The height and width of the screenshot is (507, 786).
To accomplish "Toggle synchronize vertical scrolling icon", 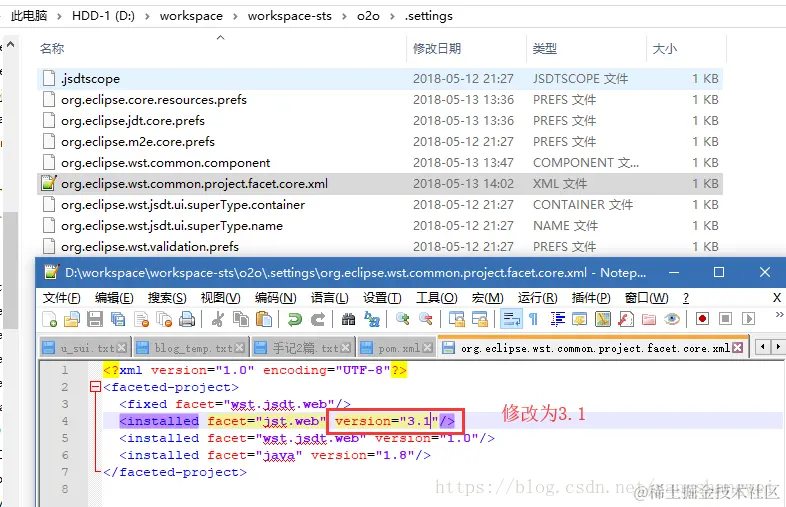I will tap(456, 319).
